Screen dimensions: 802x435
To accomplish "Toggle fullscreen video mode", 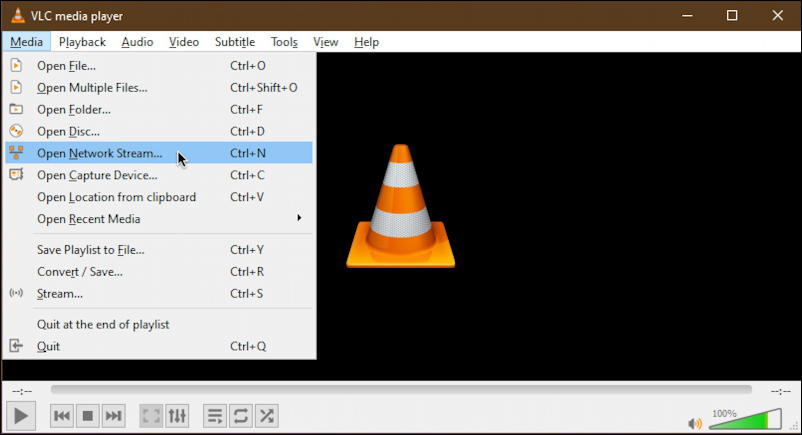I will pyautogui.click(x=151, y=416).
